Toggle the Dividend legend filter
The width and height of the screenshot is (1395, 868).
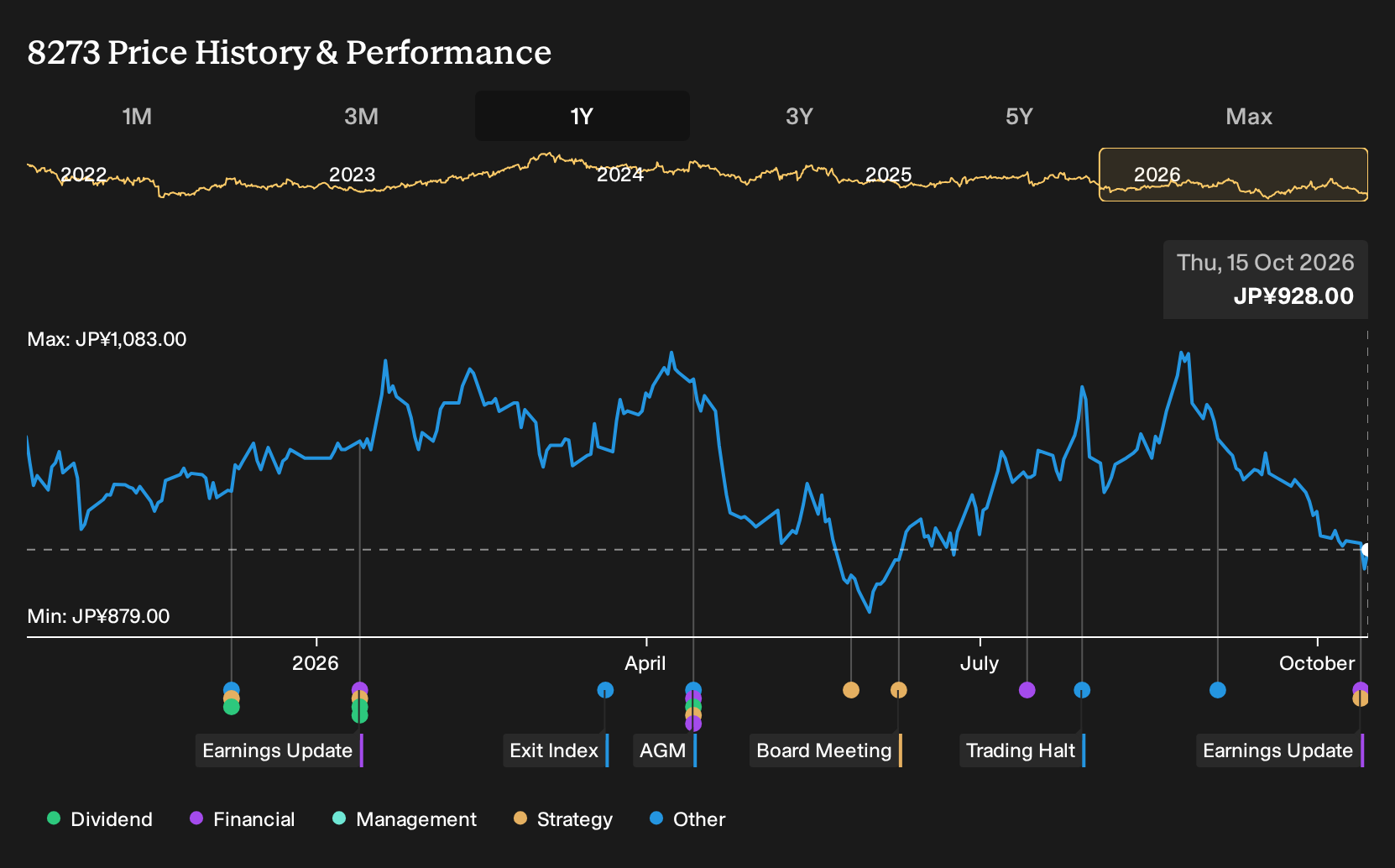(x=100, y=819)
